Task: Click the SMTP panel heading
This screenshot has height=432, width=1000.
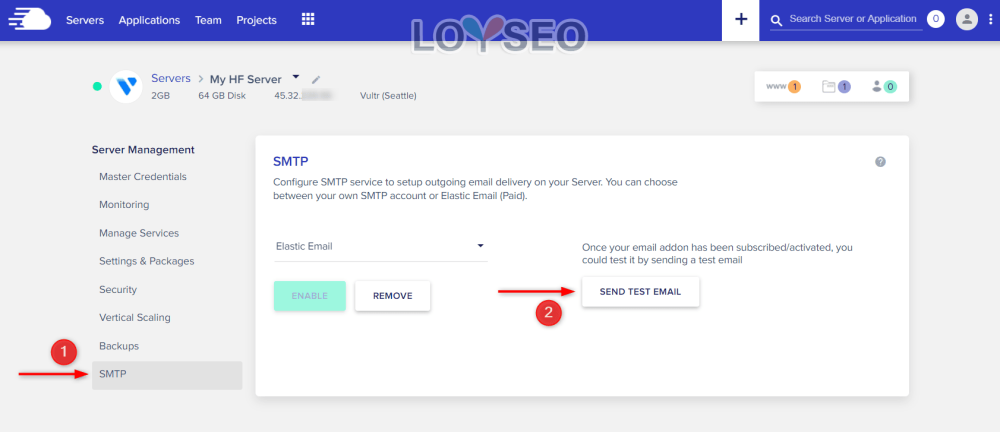Action: pyautogui.click(x=291, y=161)
